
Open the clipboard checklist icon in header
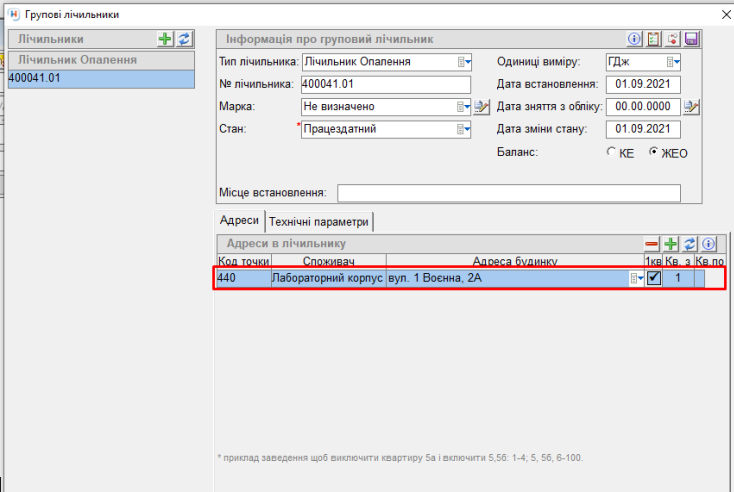click(654, 39)
